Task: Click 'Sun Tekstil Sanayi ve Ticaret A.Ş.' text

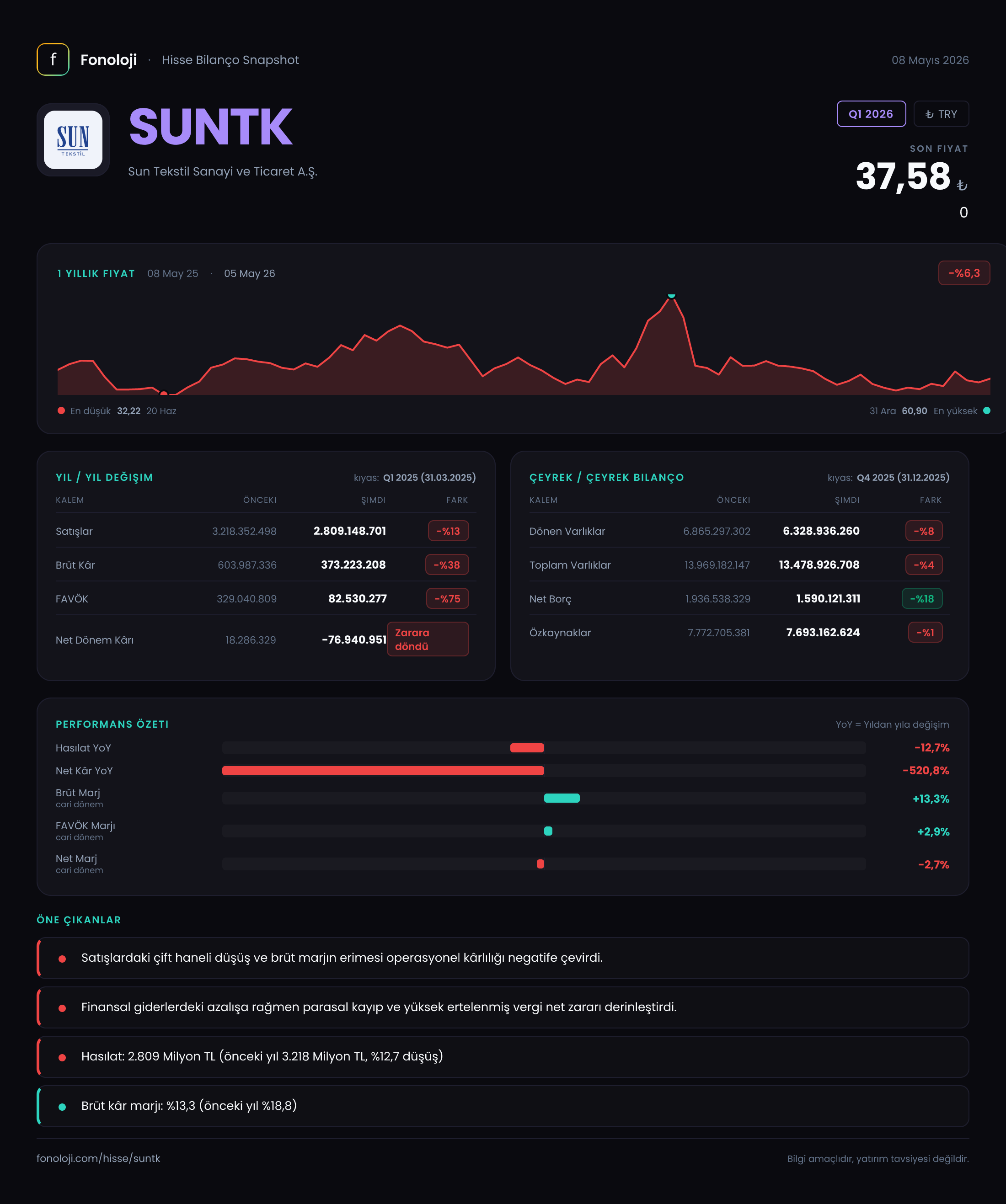Action: (x=223, y=171)
